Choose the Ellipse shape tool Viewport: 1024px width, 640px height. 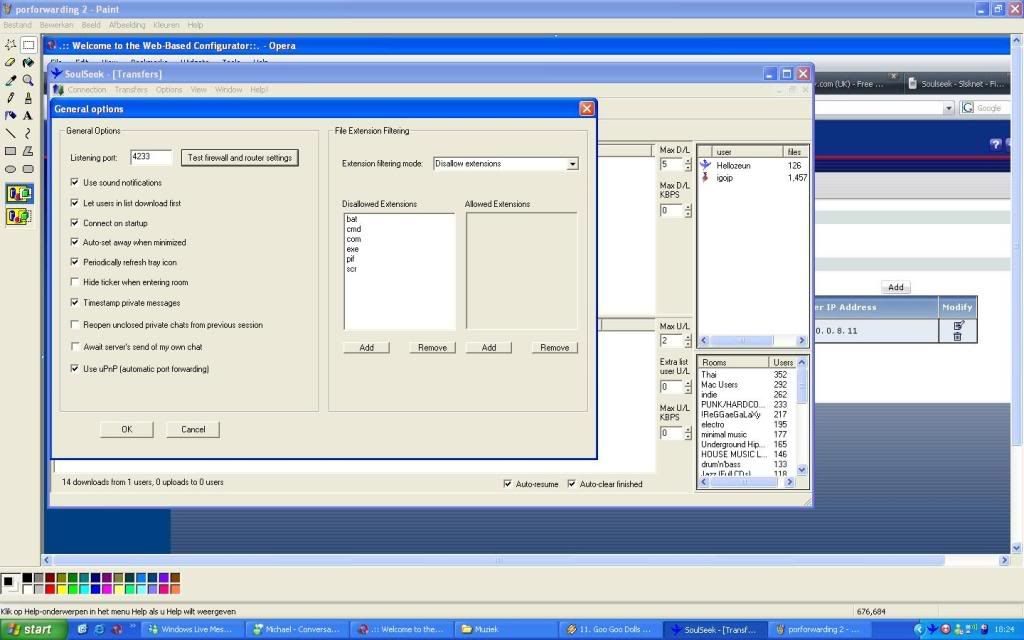click(10, 168)
